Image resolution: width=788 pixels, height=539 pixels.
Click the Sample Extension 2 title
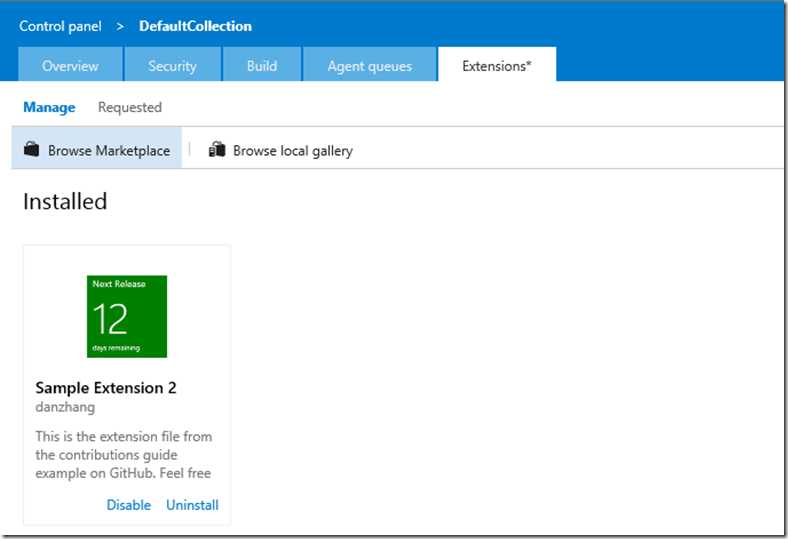click(x=106, y=388)
